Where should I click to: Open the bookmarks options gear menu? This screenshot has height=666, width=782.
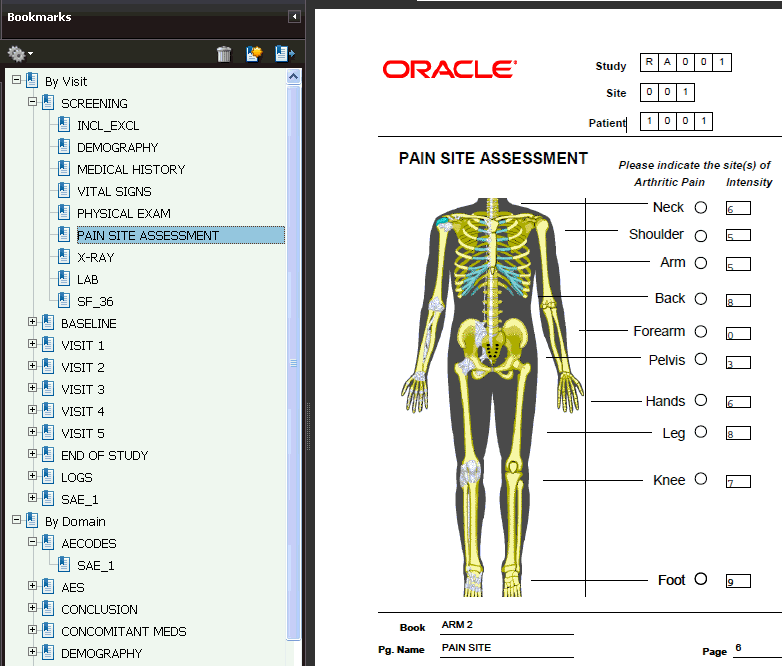20,53
